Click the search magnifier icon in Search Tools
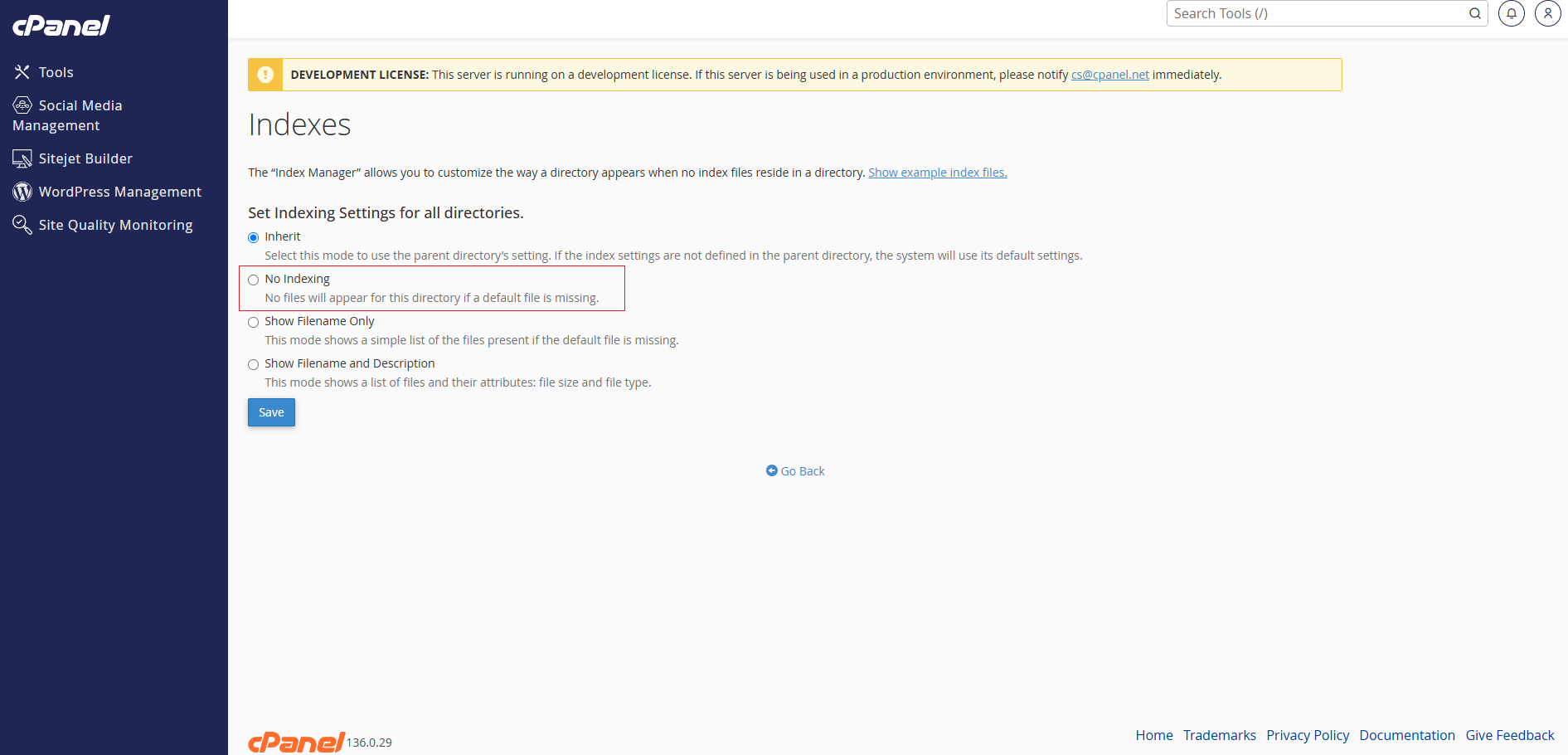 1475,13
